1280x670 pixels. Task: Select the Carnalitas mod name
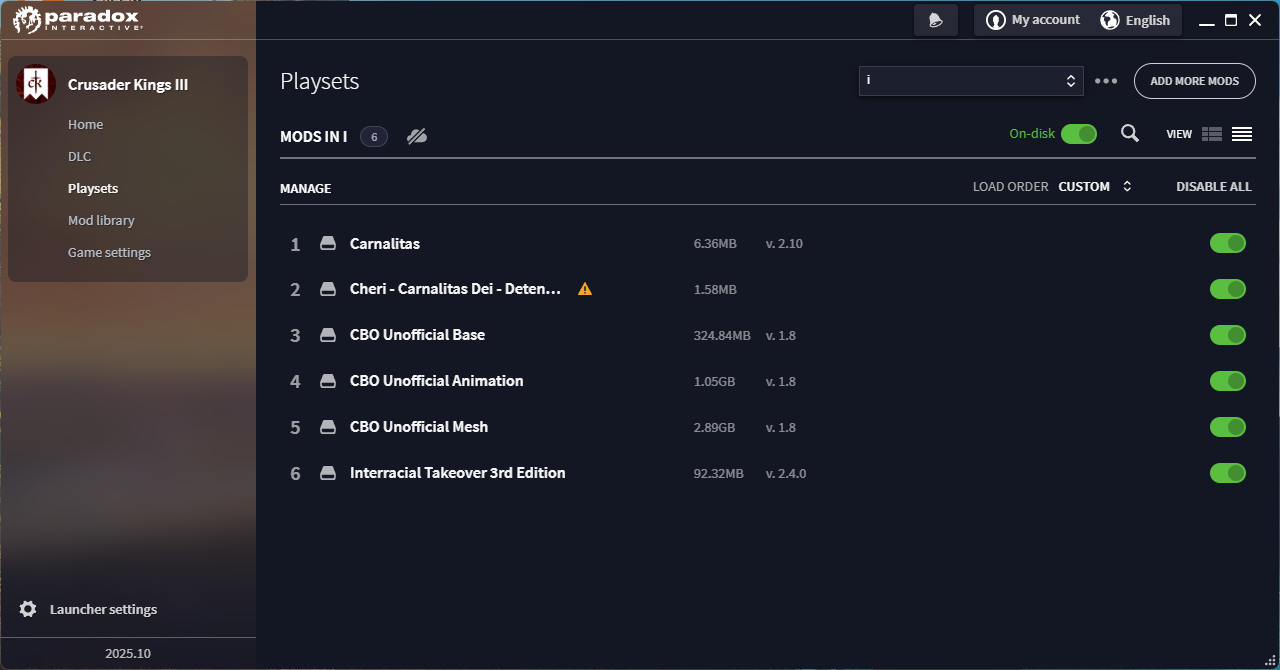click(385, 243)
